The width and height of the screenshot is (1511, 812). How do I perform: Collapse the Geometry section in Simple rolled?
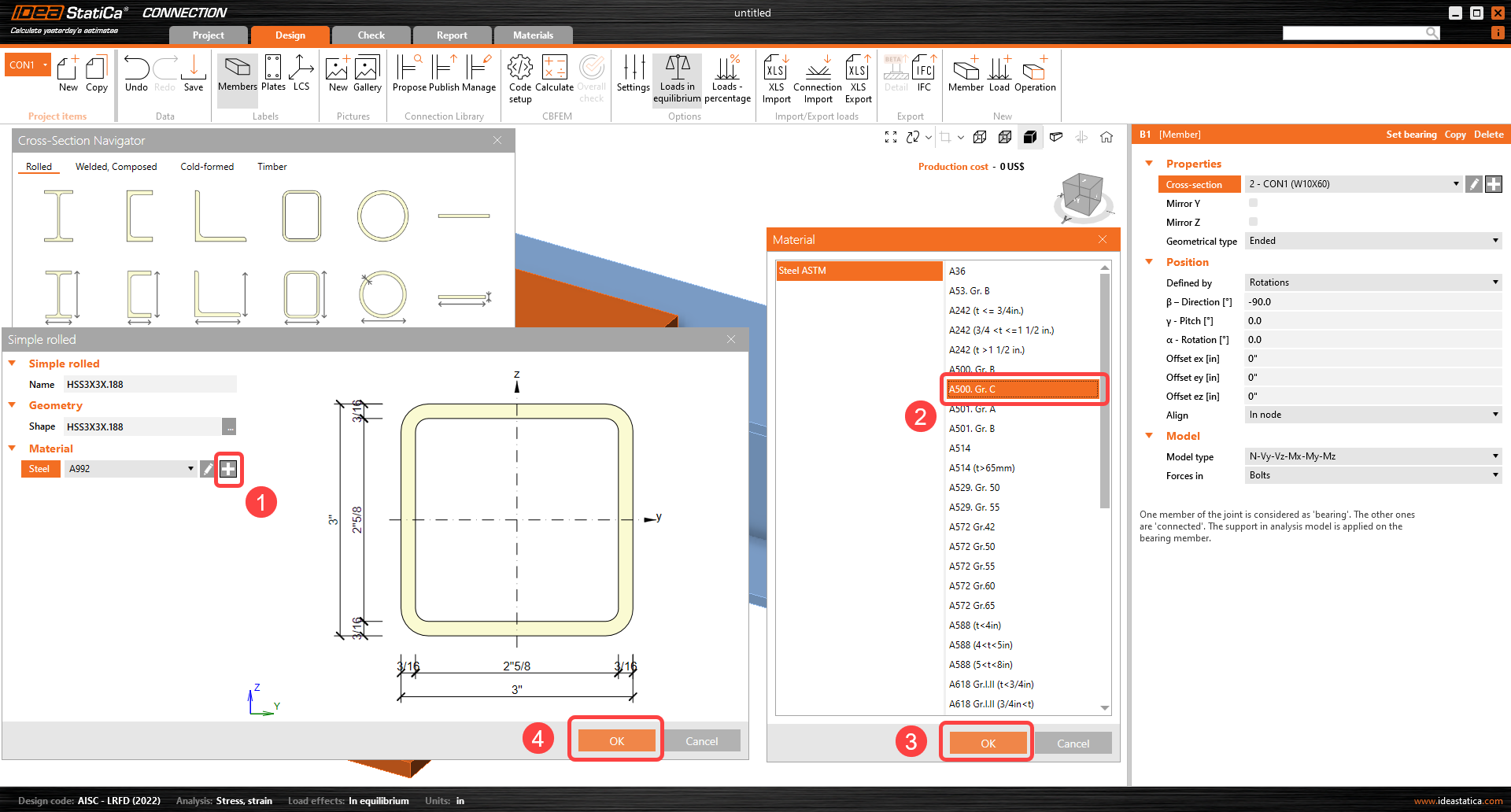click(x=12, y=404)
